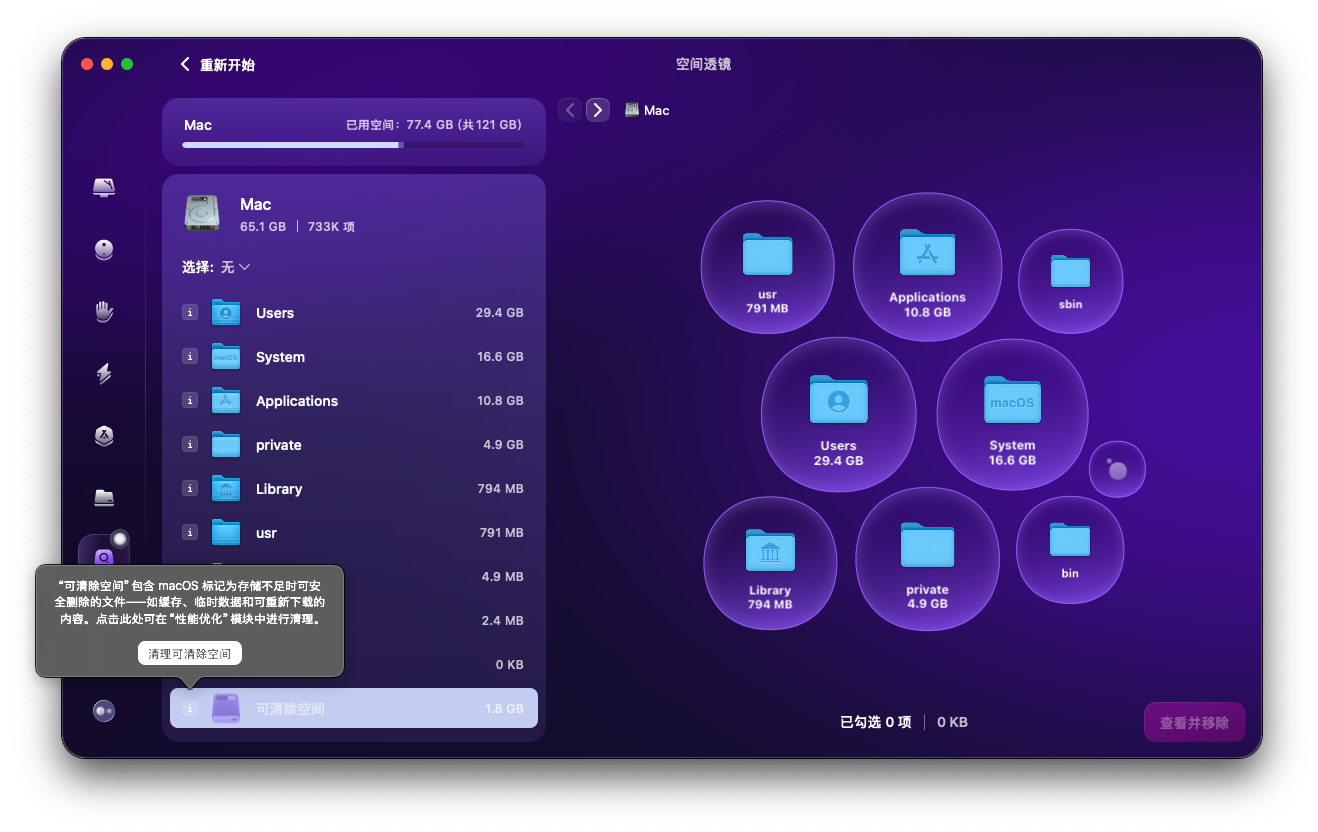1318x832 pixels.
Task: Open the Applications bubble (10.8 GB)
Action: click(927, 267)
